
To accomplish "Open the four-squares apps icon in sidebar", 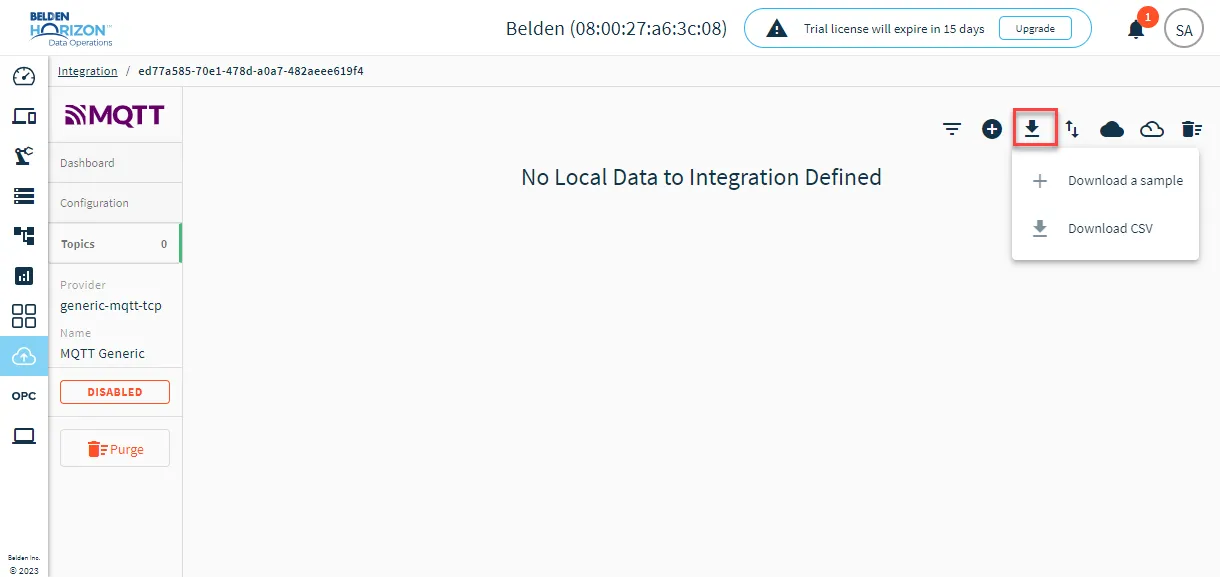I will [24, 316].
